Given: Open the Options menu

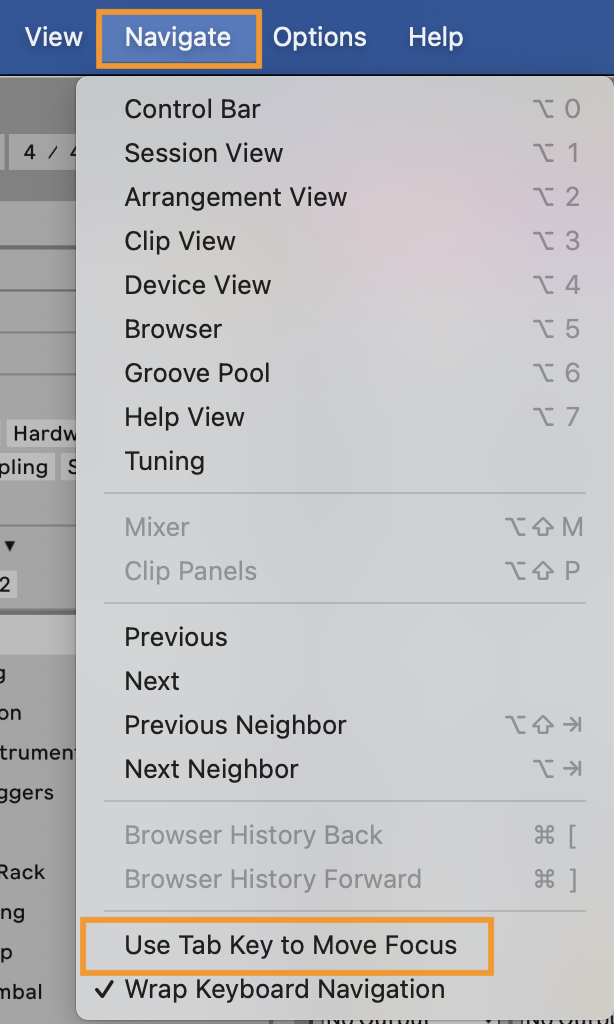Looking at the screenshot, I should (320, 36).
